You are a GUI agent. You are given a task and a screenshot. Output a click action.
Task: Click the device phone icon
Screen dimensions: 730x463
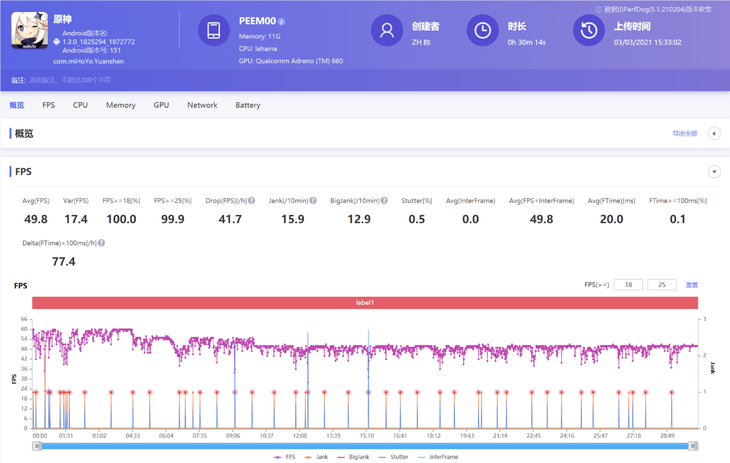[213, 31]
